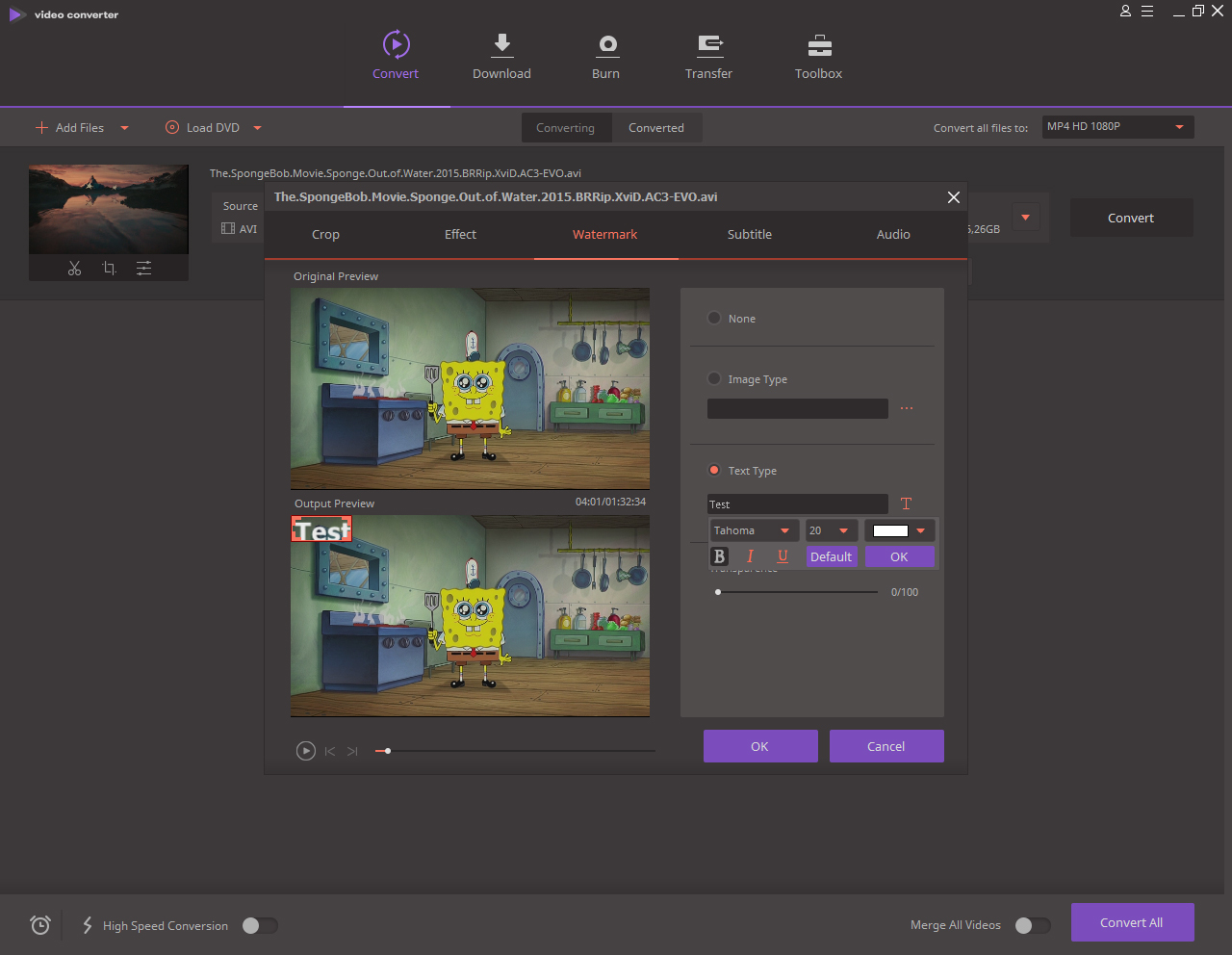
Task: Open the Burn disc section
Action: coord(606,56)
